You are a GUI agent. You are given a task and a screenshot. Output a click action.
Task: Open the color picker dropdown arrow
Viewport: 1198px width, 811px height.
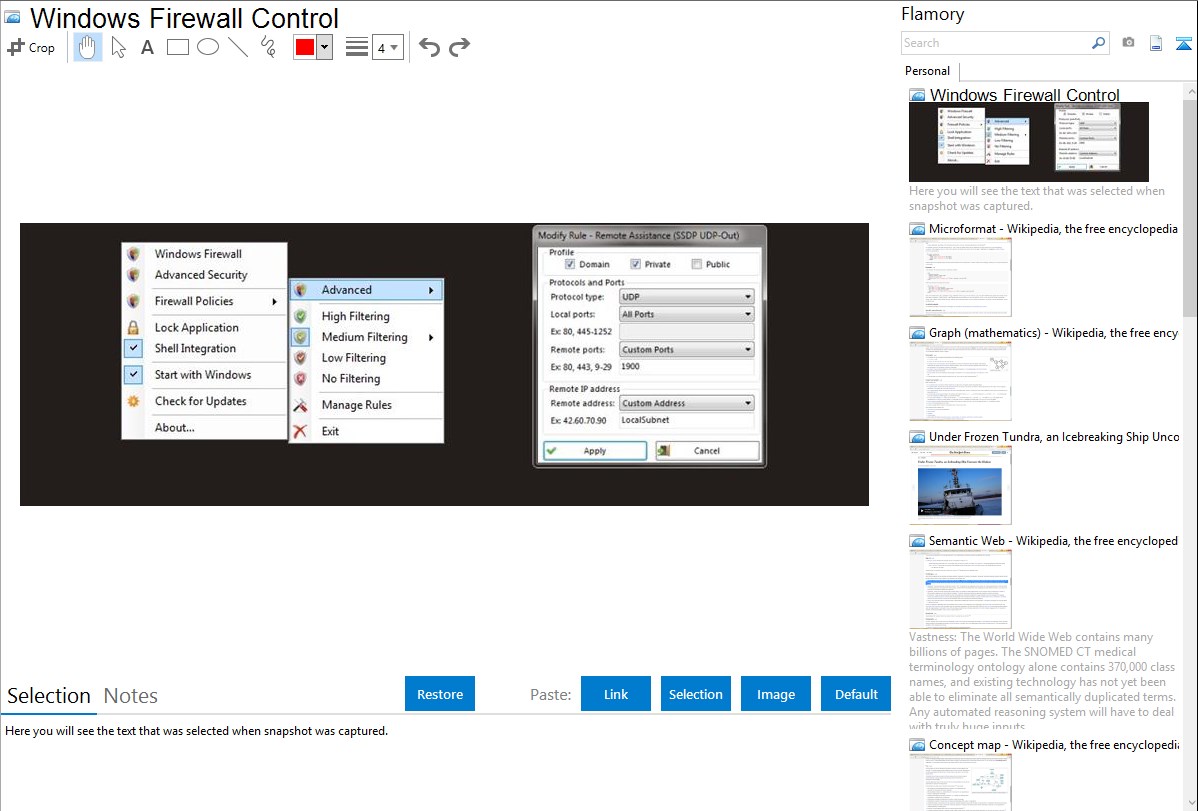[x=324, y=47]
